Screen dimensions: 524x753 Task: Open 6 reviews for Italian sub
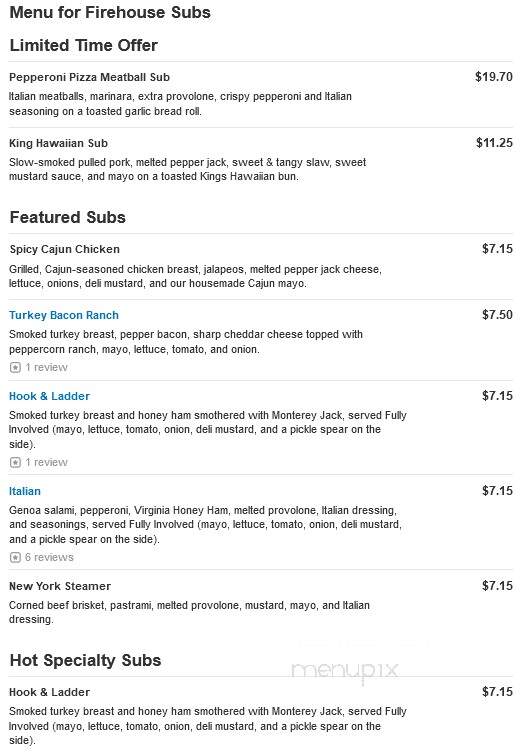(x=49, y=558)
